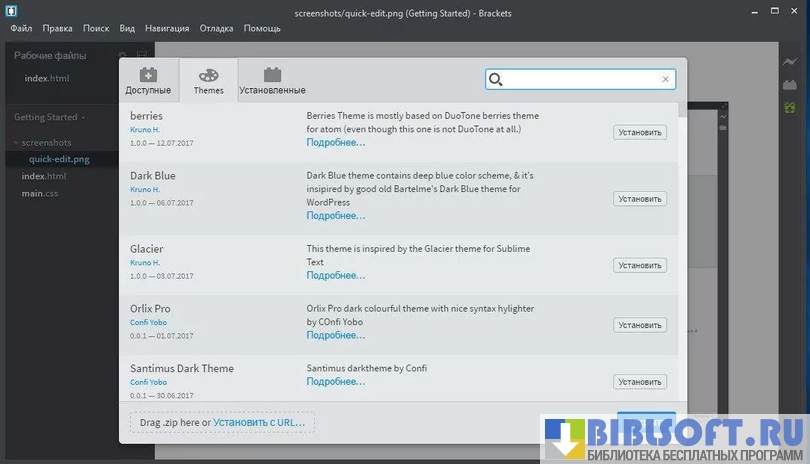The image size is (810, 464).
Task: Click the magnifier icon in search box
Action: point(497,79)
